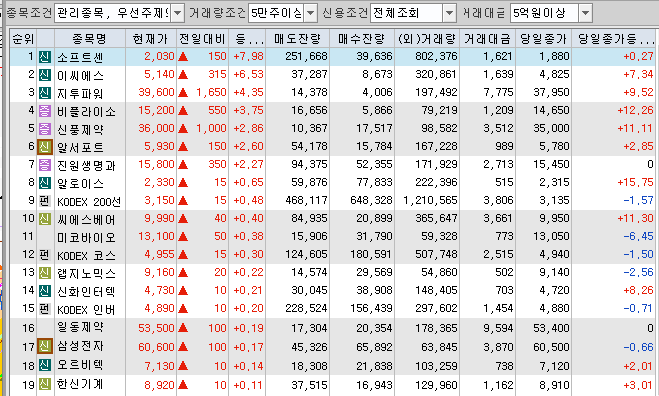The width and height of the screenshot is (659, 396).
Task: Select stock name 소프트센
Action: [80, 57]
